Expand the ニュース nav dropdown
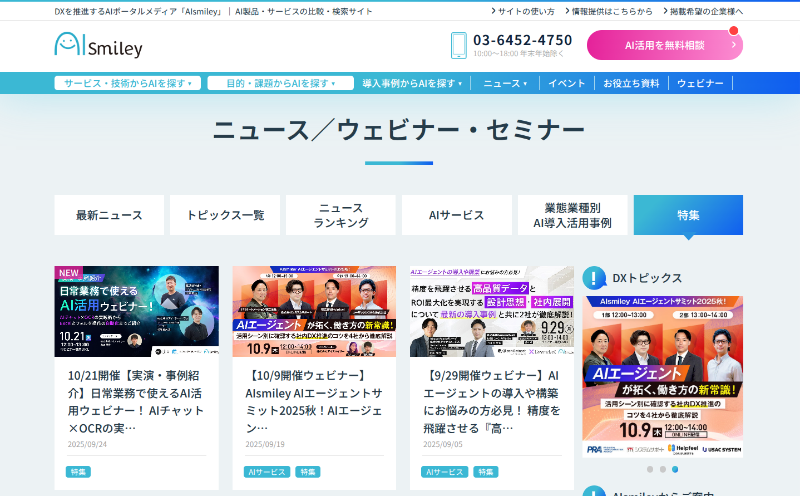 [505, 83]
